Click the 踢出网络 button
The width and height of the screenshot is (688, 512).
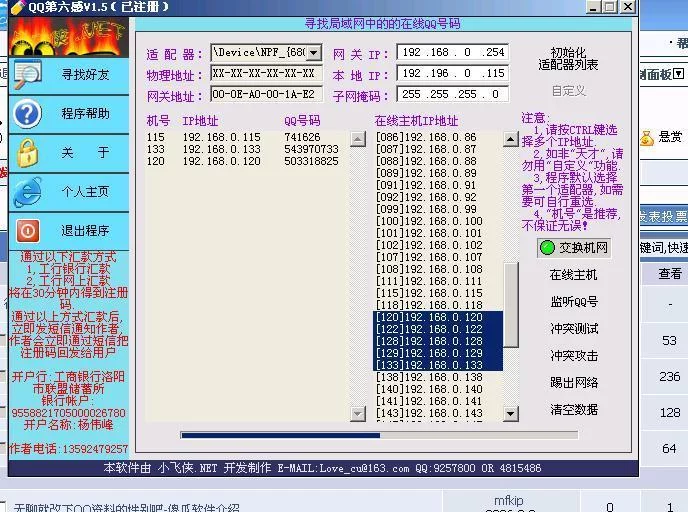[573, 383]
